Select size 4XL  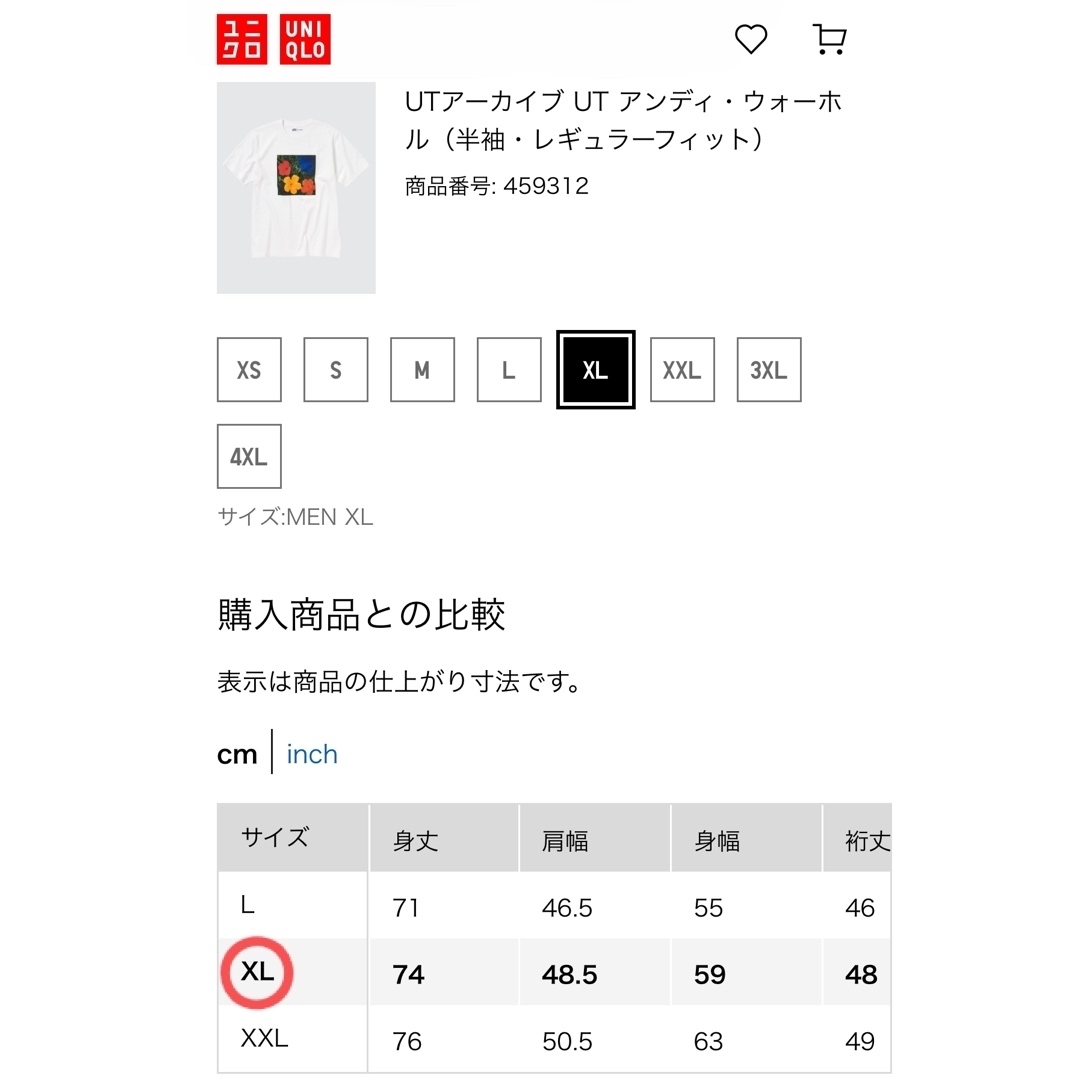tap(249, 457)
